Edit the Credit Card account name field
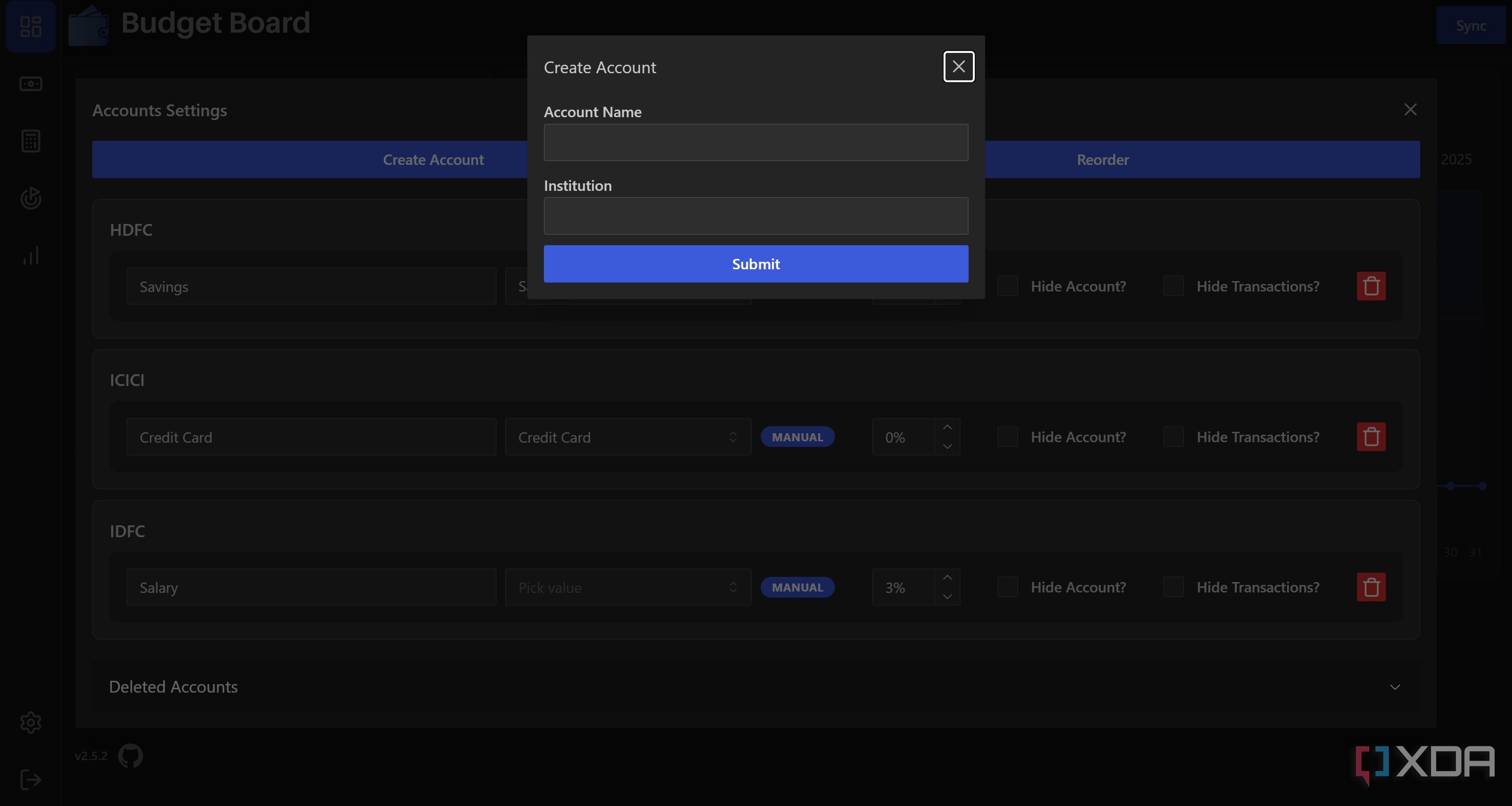The image size is (1512, 806). click(311, 437)
